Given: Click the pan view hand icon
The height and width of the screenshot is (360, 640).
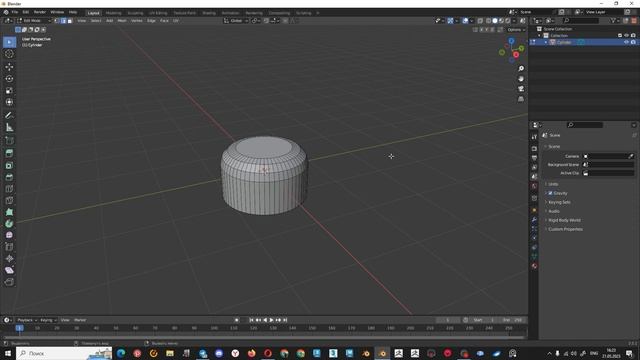Looking at the screenshot, I should (x=521, y=79).
